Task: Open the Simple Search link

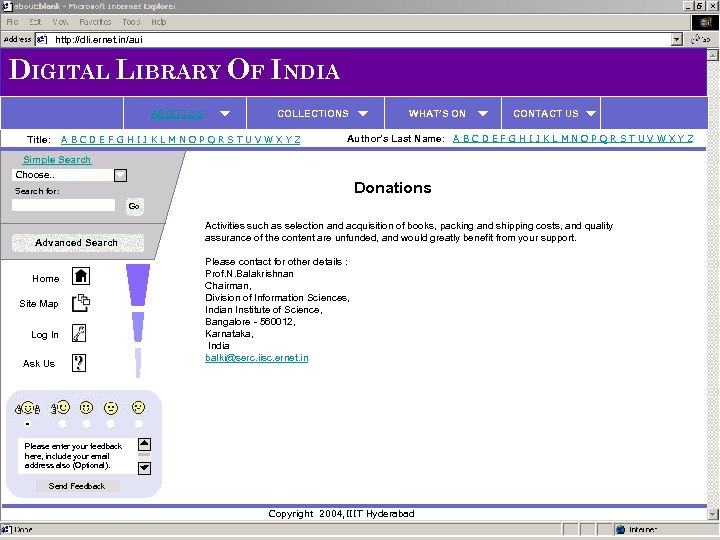Action: (57, 159)
